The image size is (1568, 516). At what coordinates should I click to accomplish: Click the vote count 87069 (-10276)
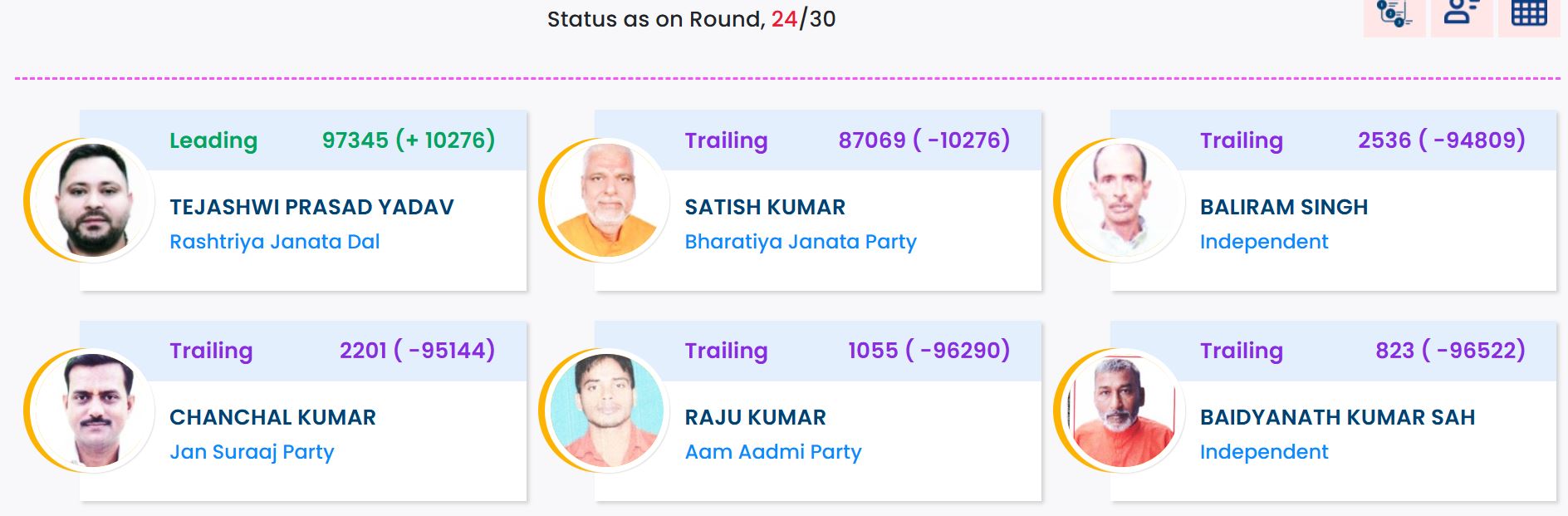924,140
